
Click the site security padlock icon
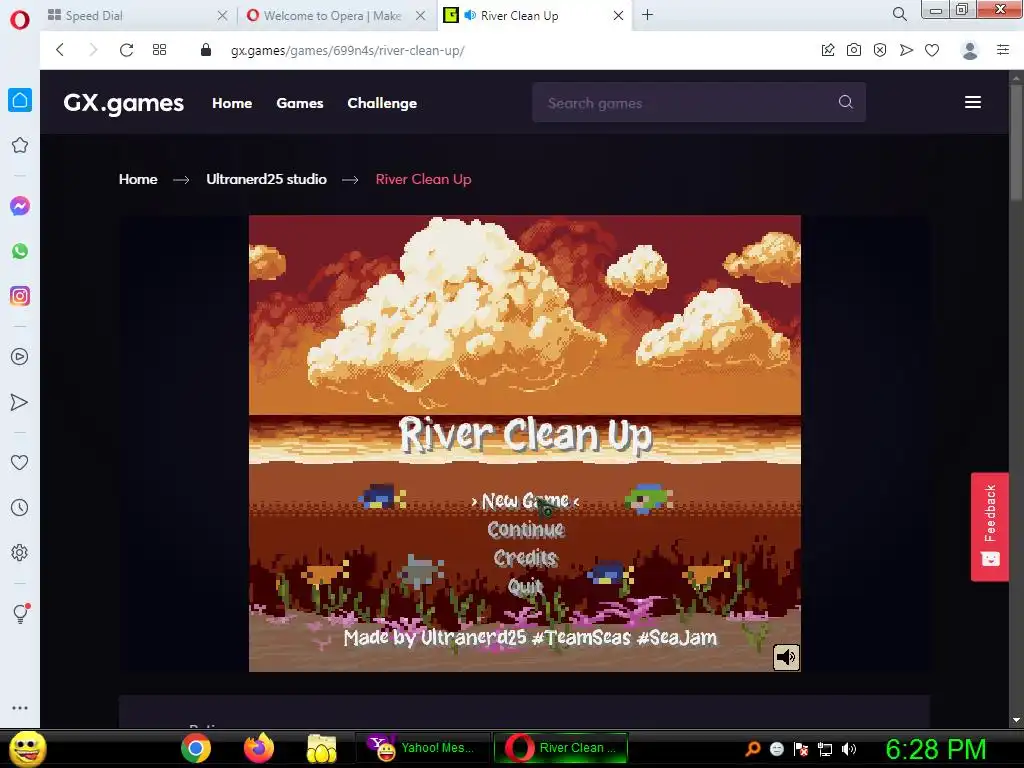pos(206,50)
